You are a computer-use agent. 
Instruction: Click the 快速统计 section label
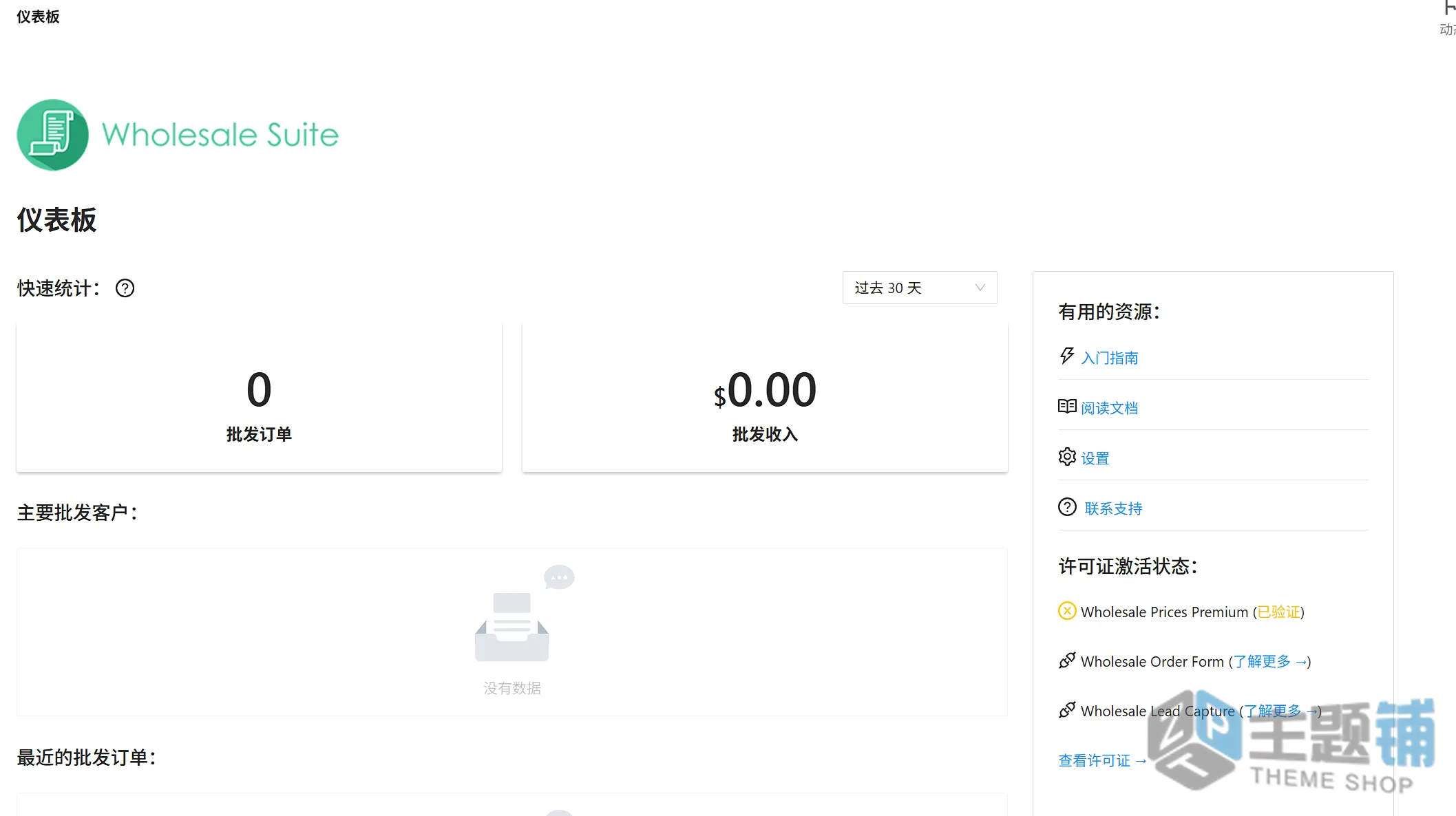click(x=59, y=288)
